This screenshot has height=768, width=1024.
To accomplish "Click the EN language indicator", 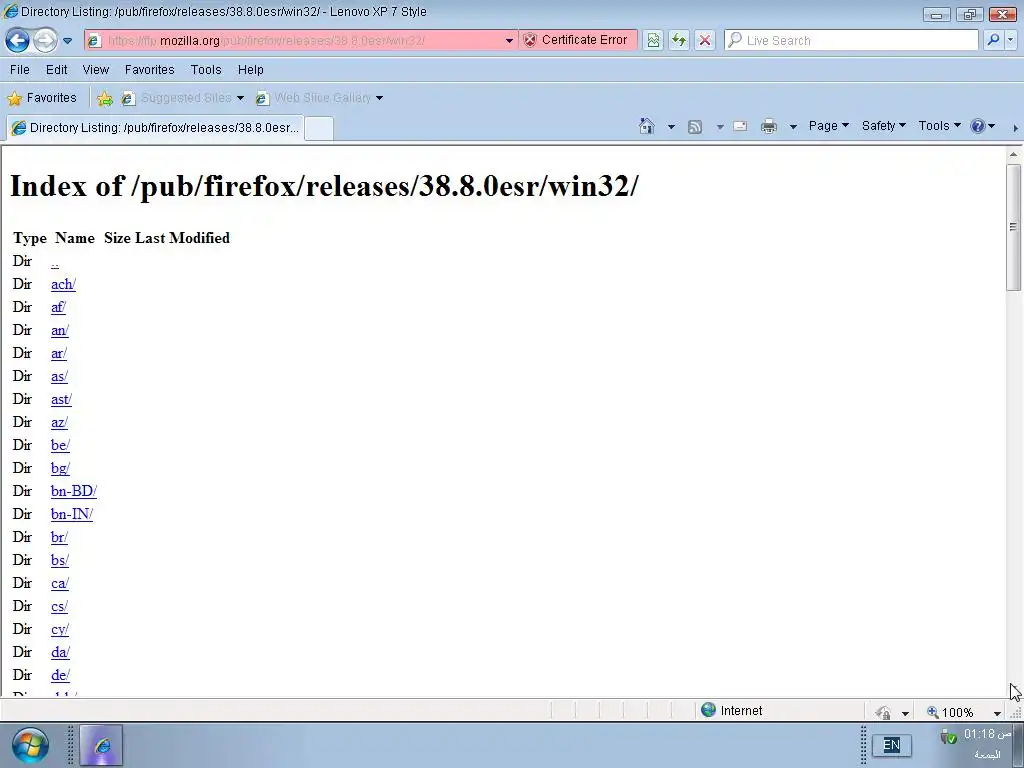I will click(x=891, y=744).
